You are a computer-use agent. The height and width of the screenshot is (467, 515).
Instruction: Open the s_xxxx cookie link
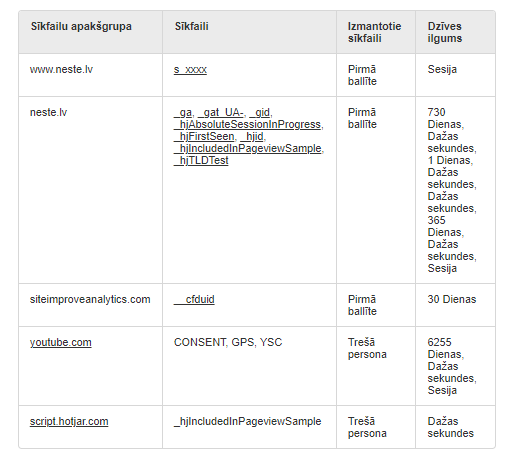pos(190,70)
